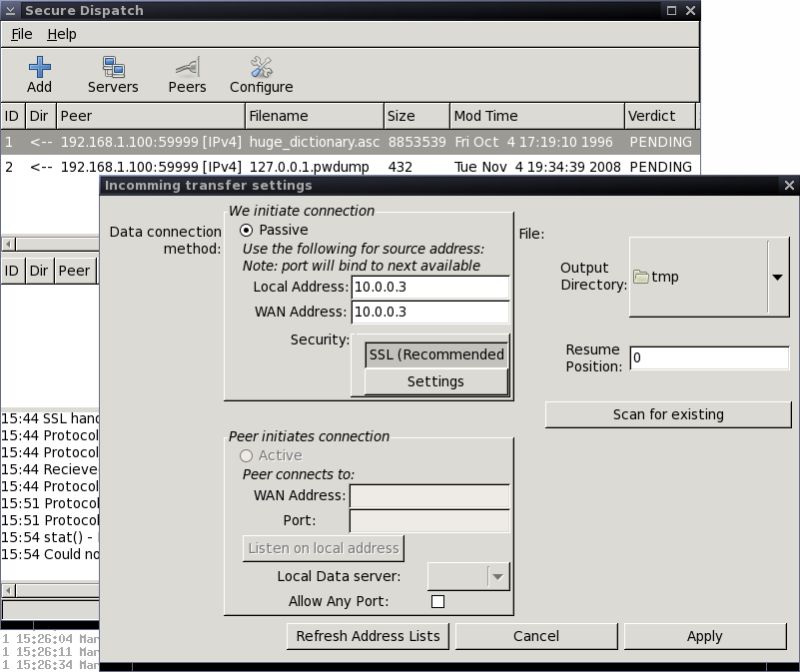Maximize the Secure Dispatch window
This screenshot has width=800, height=672.
pyautogui.click(x=671, y=10)
